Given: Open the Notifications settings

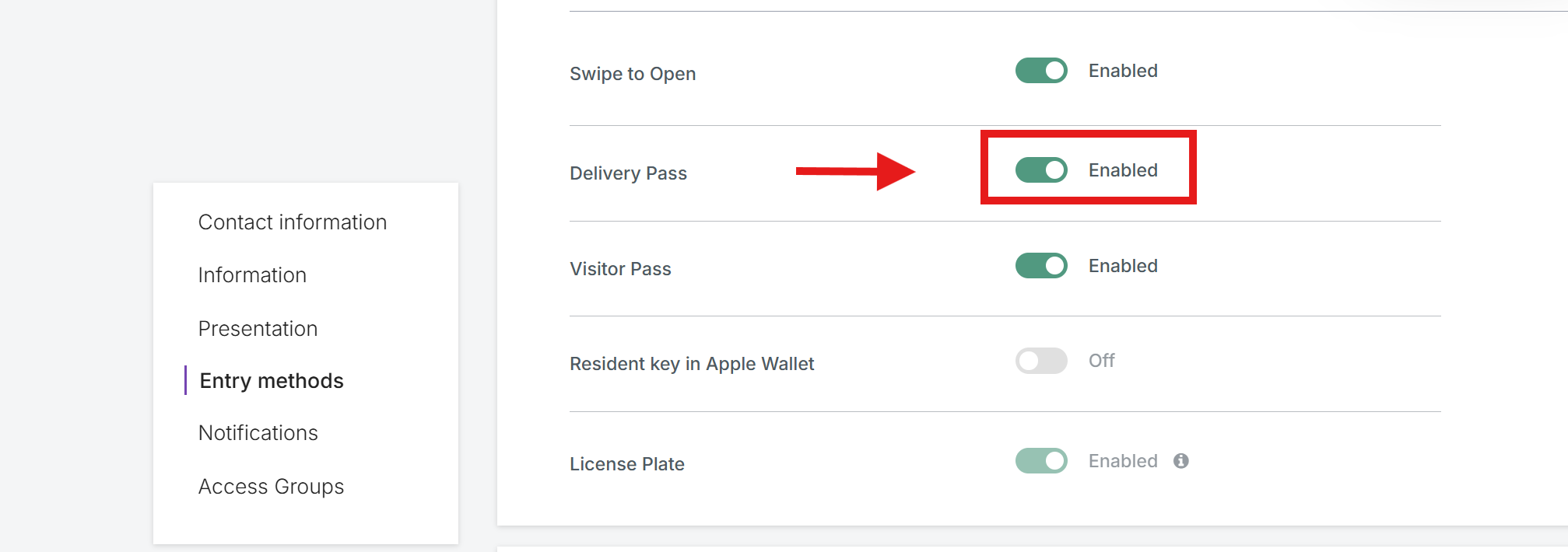Looking at the screenshot, I should (258, 433).
